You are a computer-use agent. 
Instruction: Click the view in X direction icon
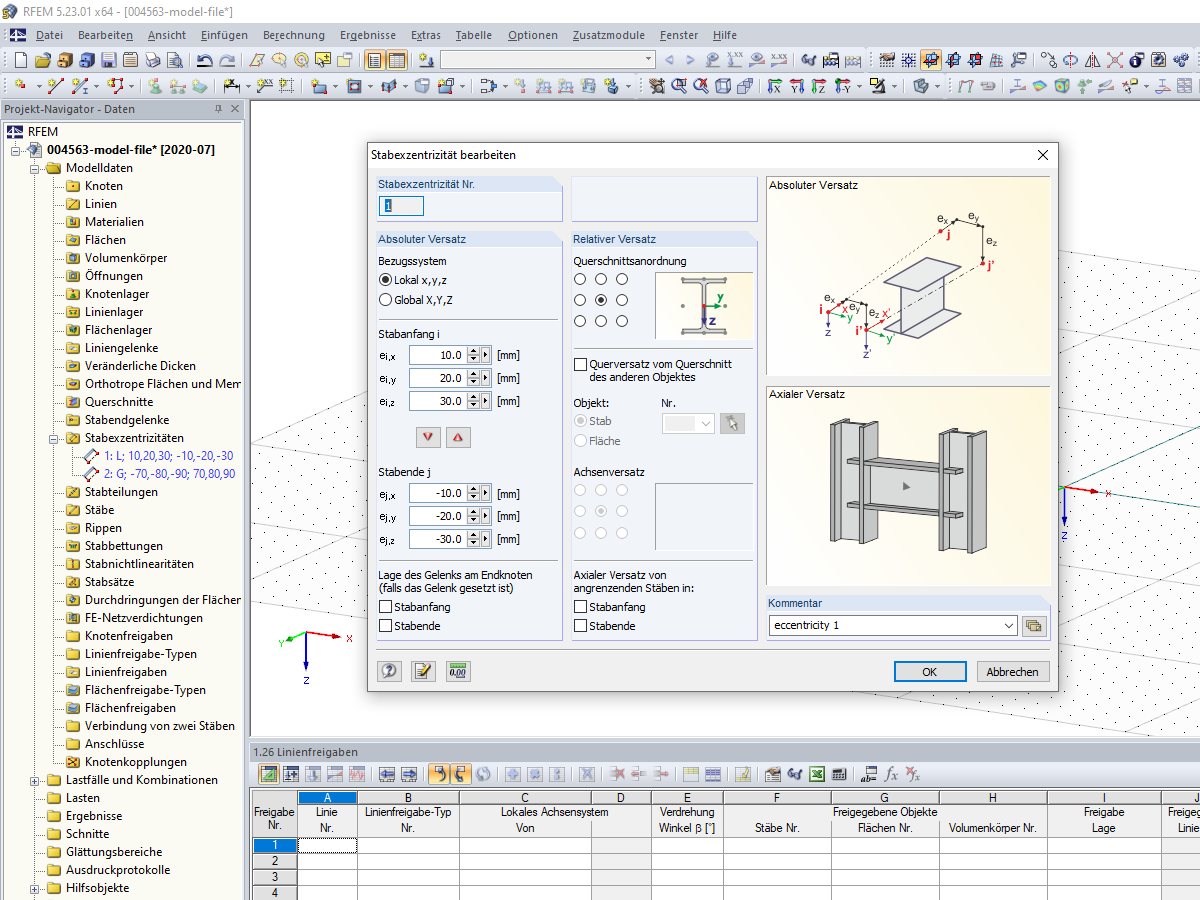(x=774, y=86)
